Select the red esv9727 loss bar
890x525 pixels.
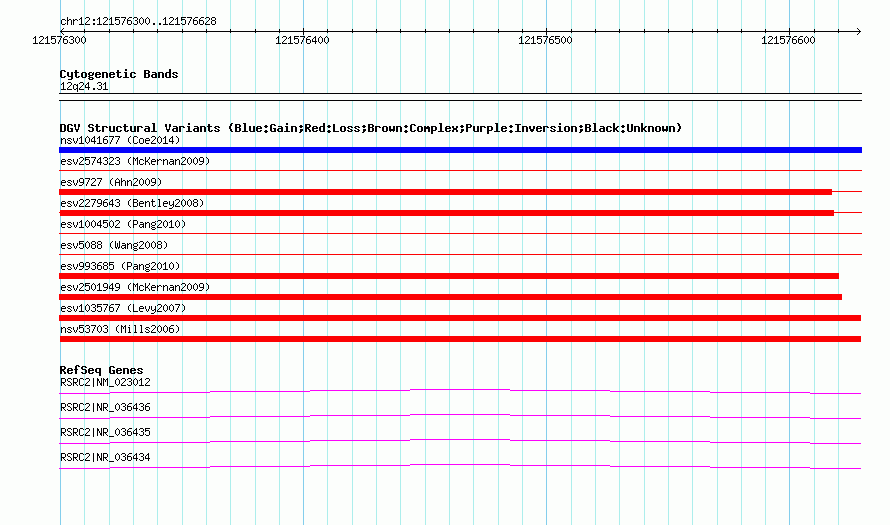pos(446,192)
